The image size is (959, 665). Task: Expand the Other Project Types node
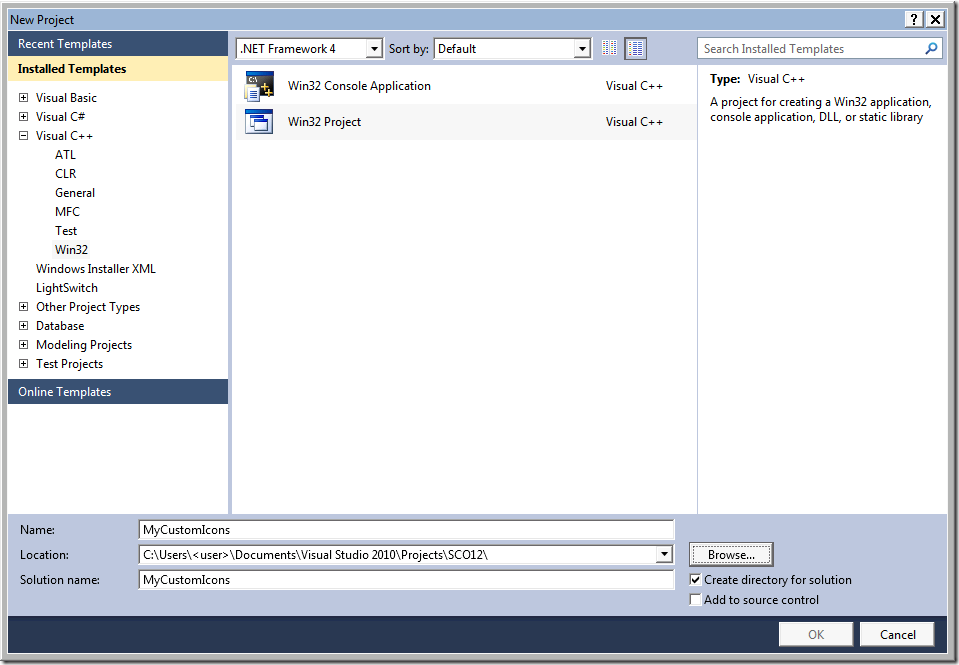[22, 306]
